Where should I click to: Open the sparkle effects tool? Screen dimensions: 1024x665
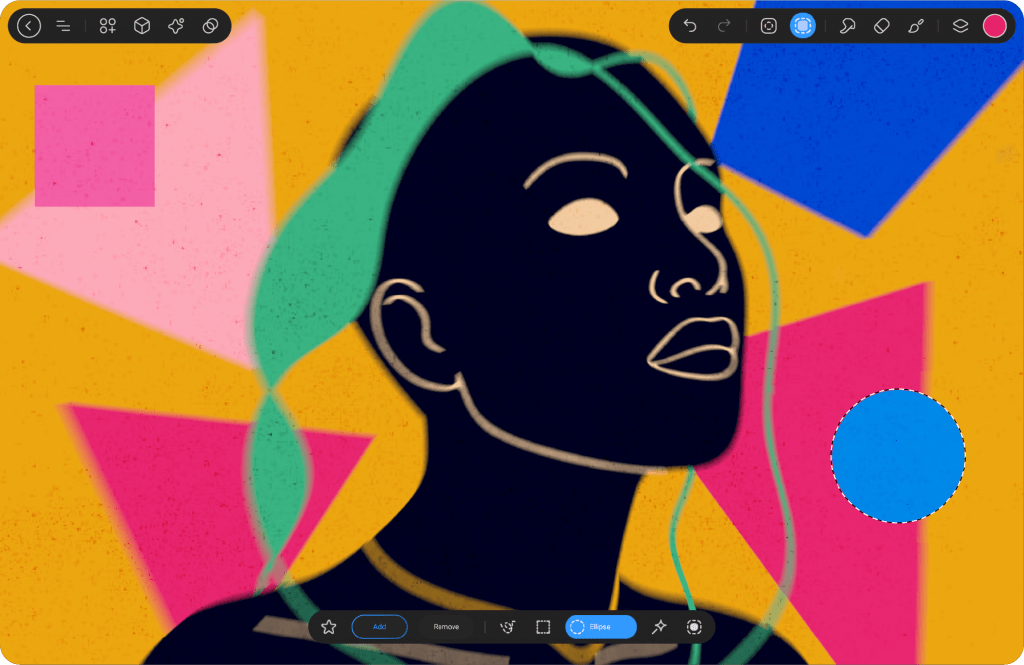point(176,26)
